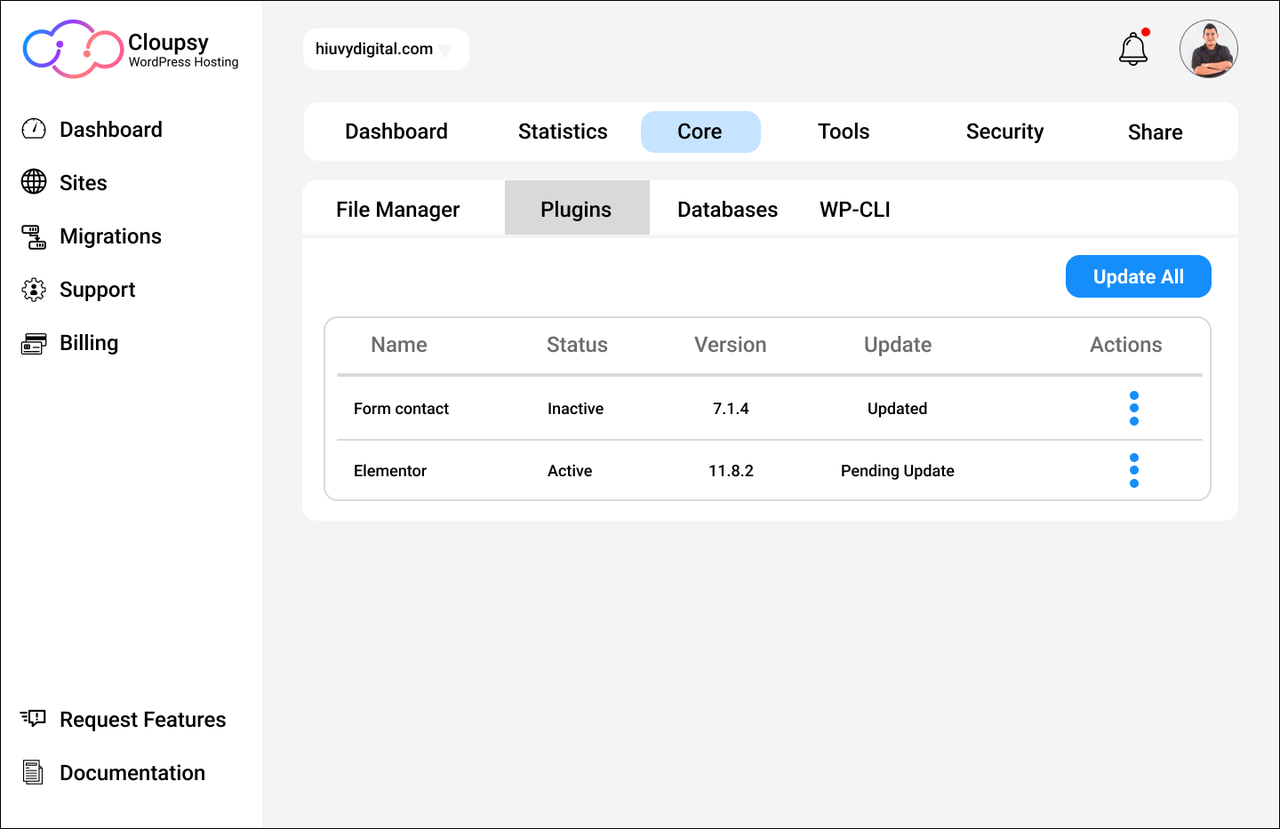Select the Databases tab
Screen dimensions: 1280x829
tap(727, 209)
